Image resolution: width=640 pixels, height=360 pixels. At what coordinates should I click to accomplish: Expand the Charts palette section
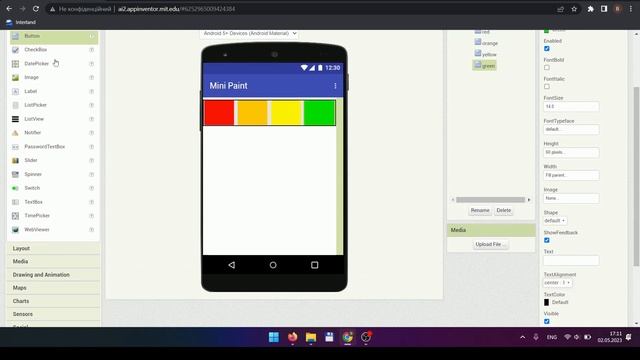click(53, 301)
